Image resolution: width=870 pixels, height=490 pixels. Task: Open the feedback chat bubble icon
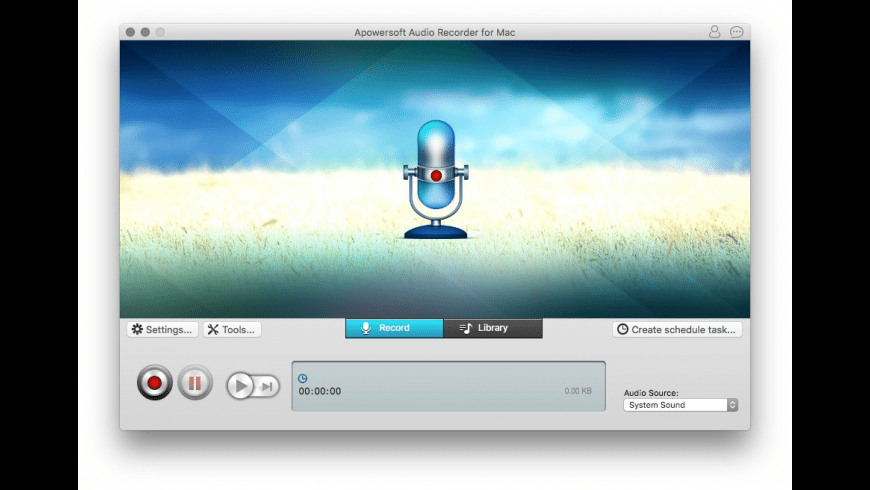coord(736,32)
